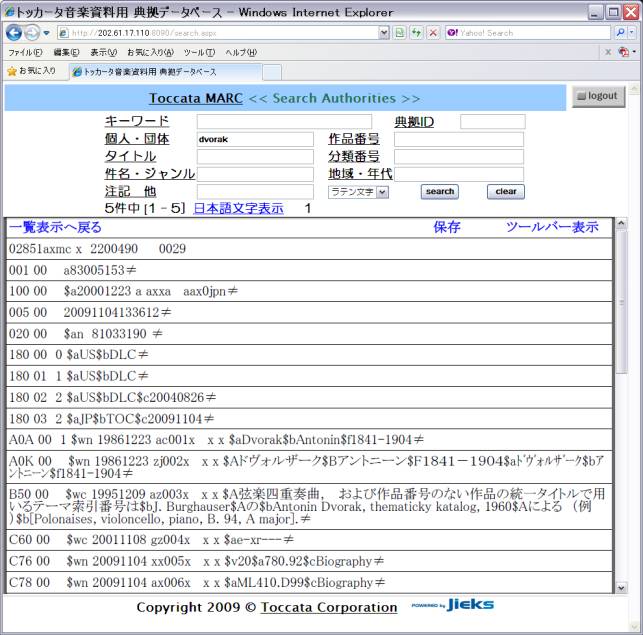Click the logout button
The height and width of the screenshot is (635, 643).
(598, 96)
